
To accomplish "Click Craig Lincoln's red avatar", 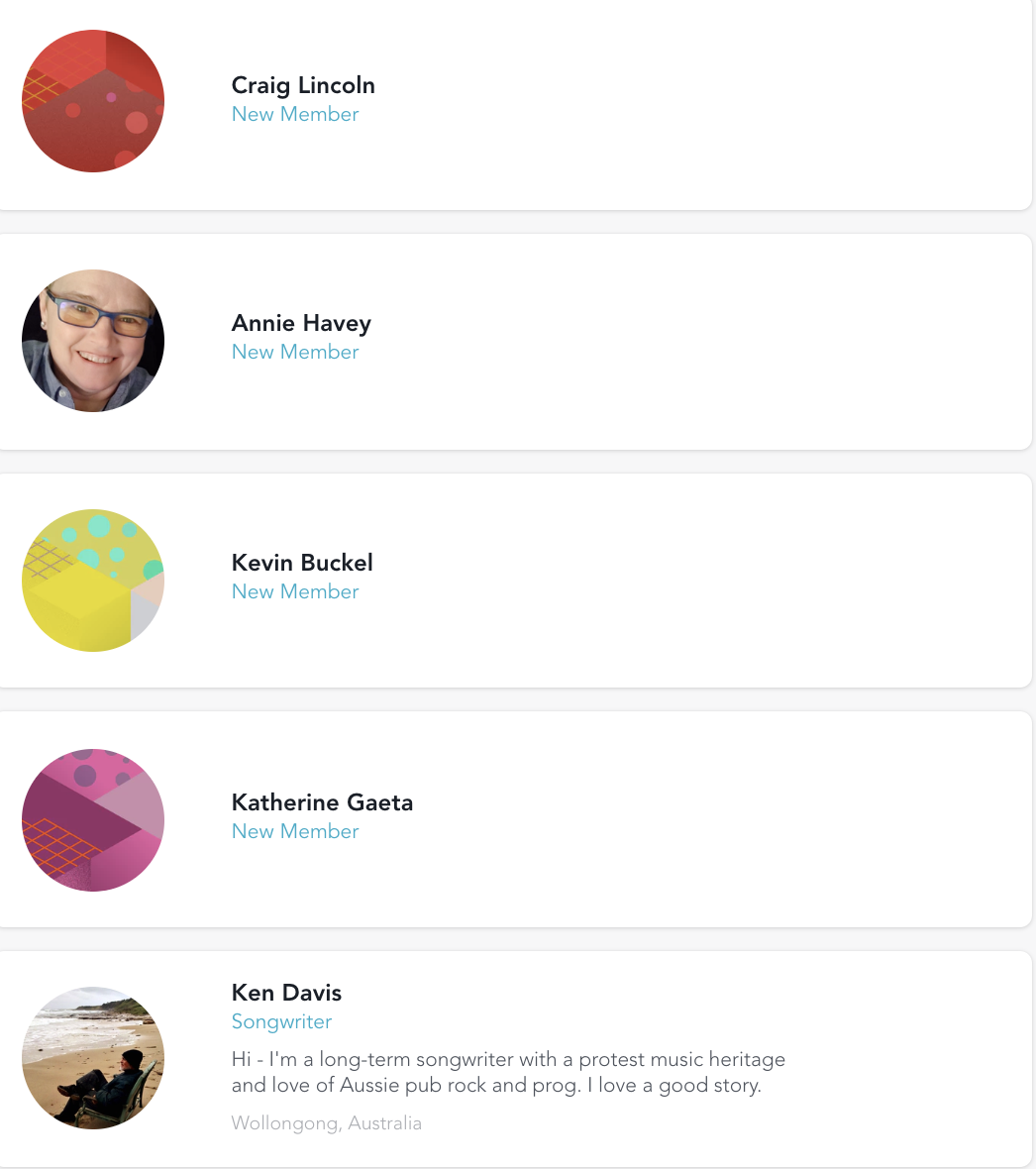I will click(x=93, y=101).
